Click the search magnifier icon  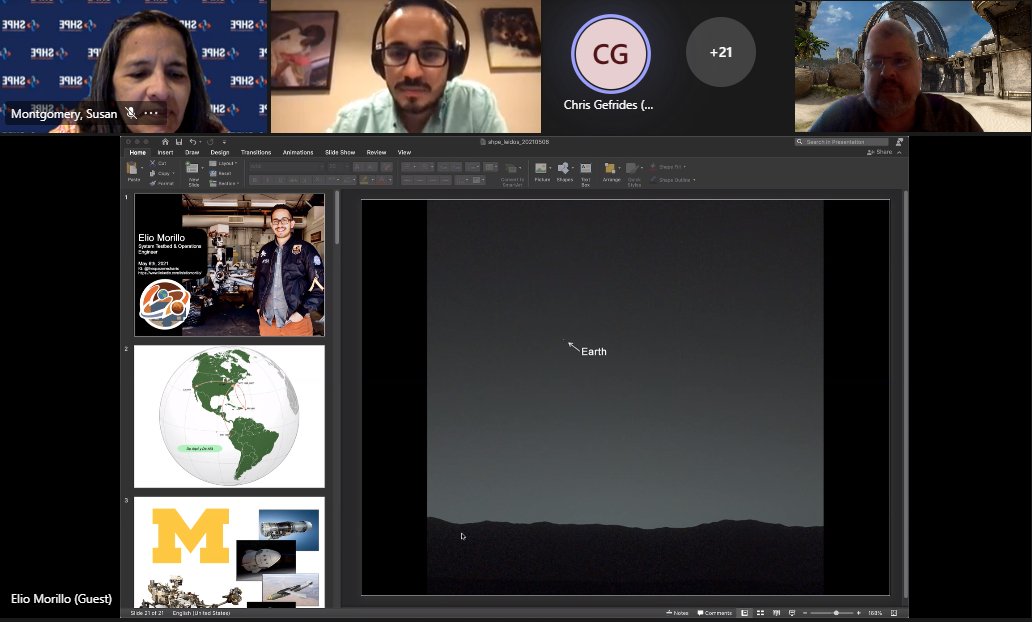pyautogui.click(x=800, y=142)
